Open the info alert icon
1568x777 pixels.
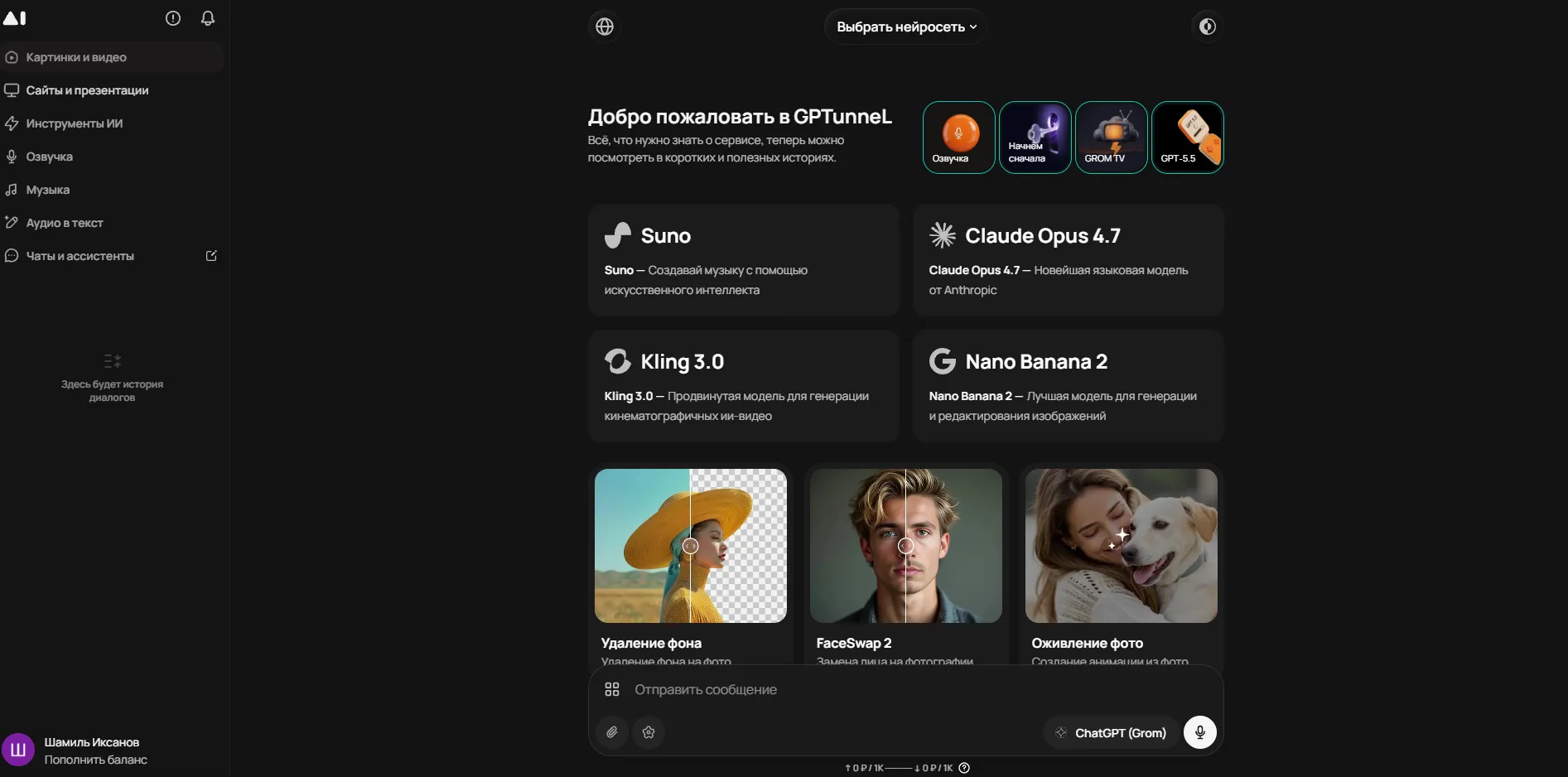[x=173, y=18]
